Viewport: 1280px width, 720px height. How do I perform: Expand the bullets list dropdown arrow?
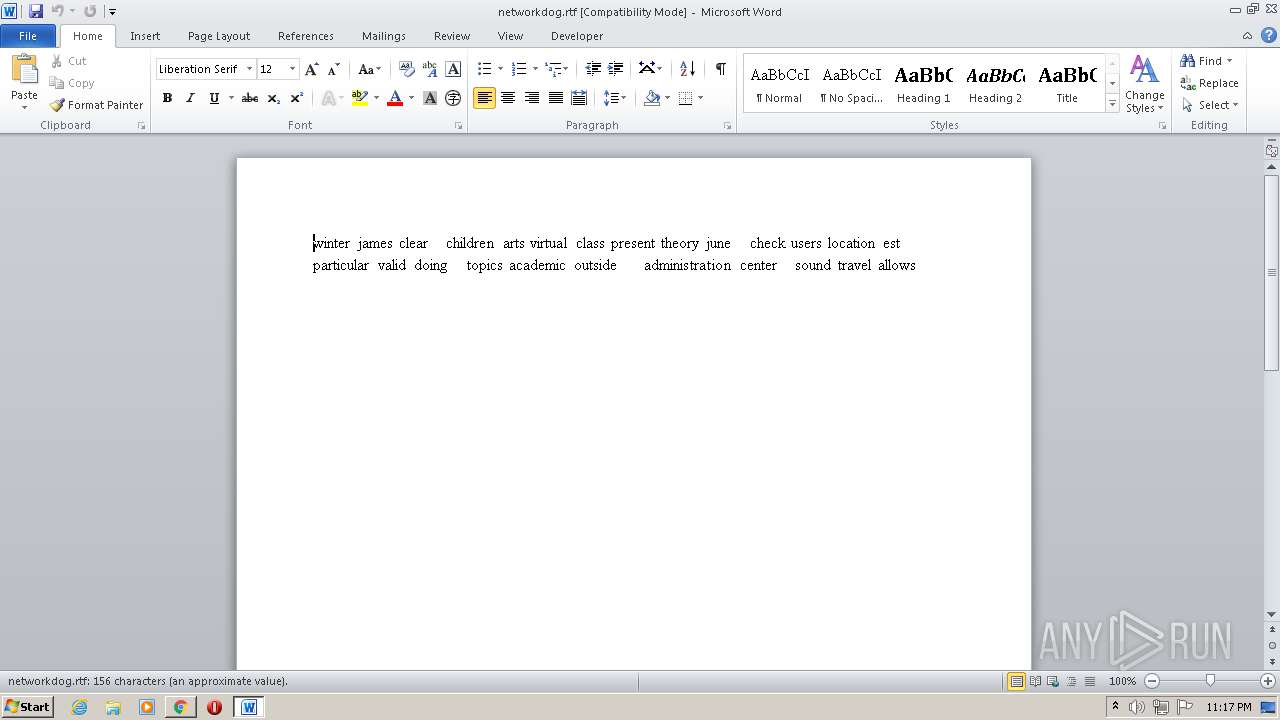[500, 69]
